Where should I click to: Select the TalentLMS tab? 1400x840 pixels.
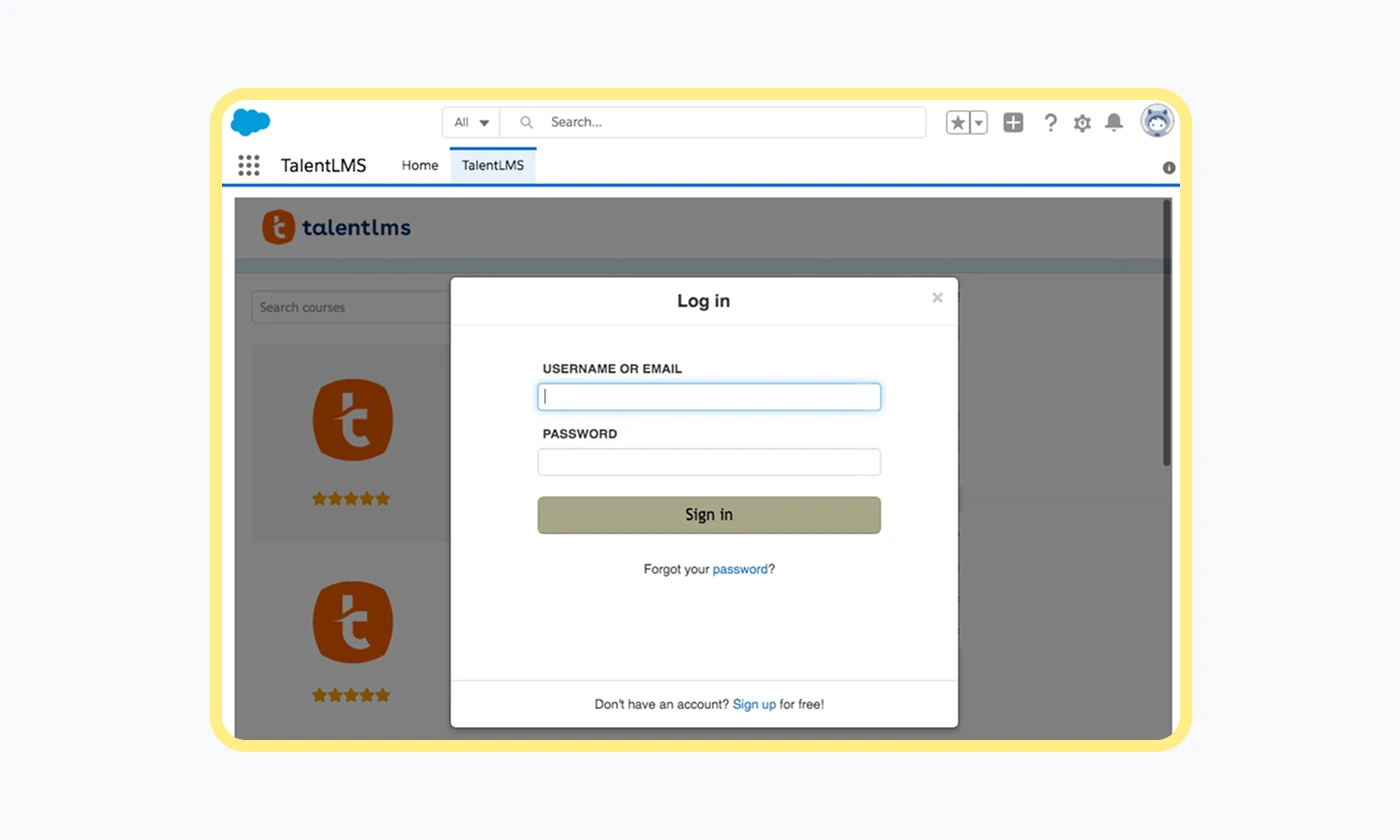(493, 165)
